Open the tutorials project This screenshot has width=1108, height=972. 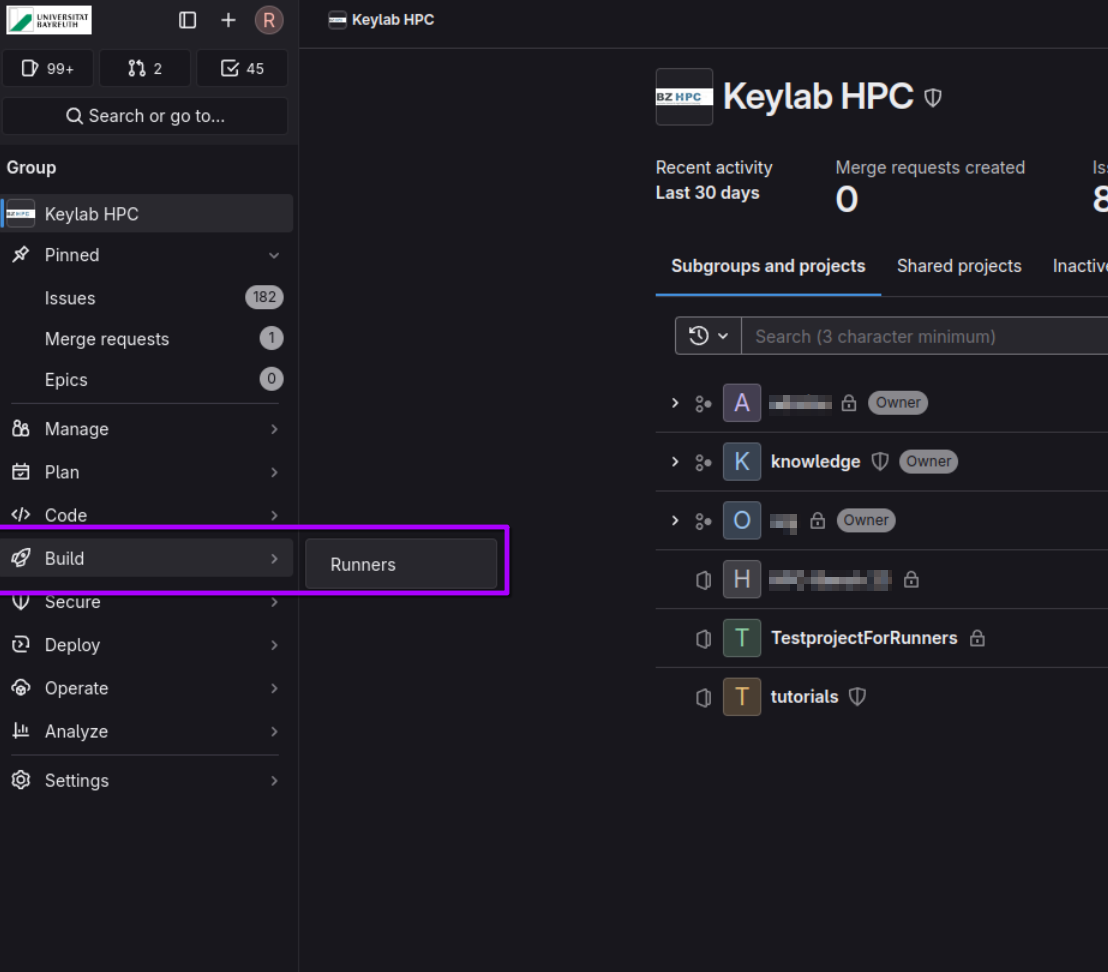tap(804, 697)
